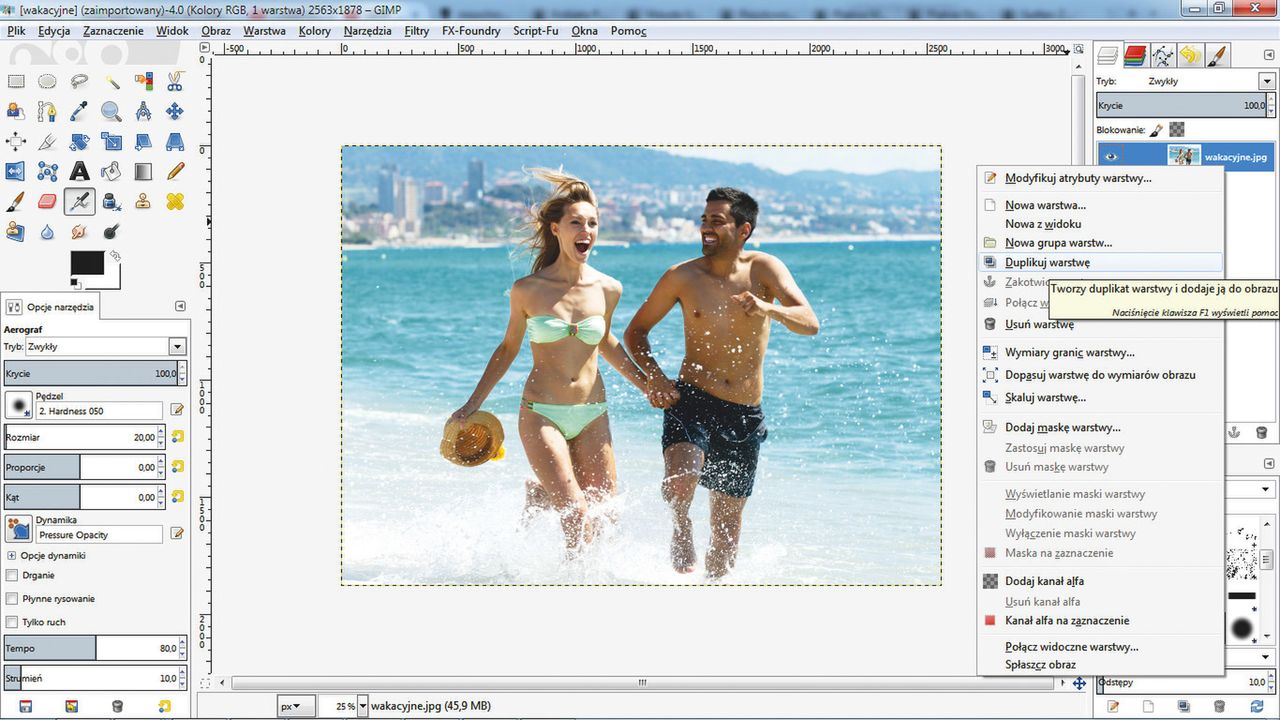
Task: Select the Rectangle Select tool
Action: pyautogui.click(x=15, y=82)
